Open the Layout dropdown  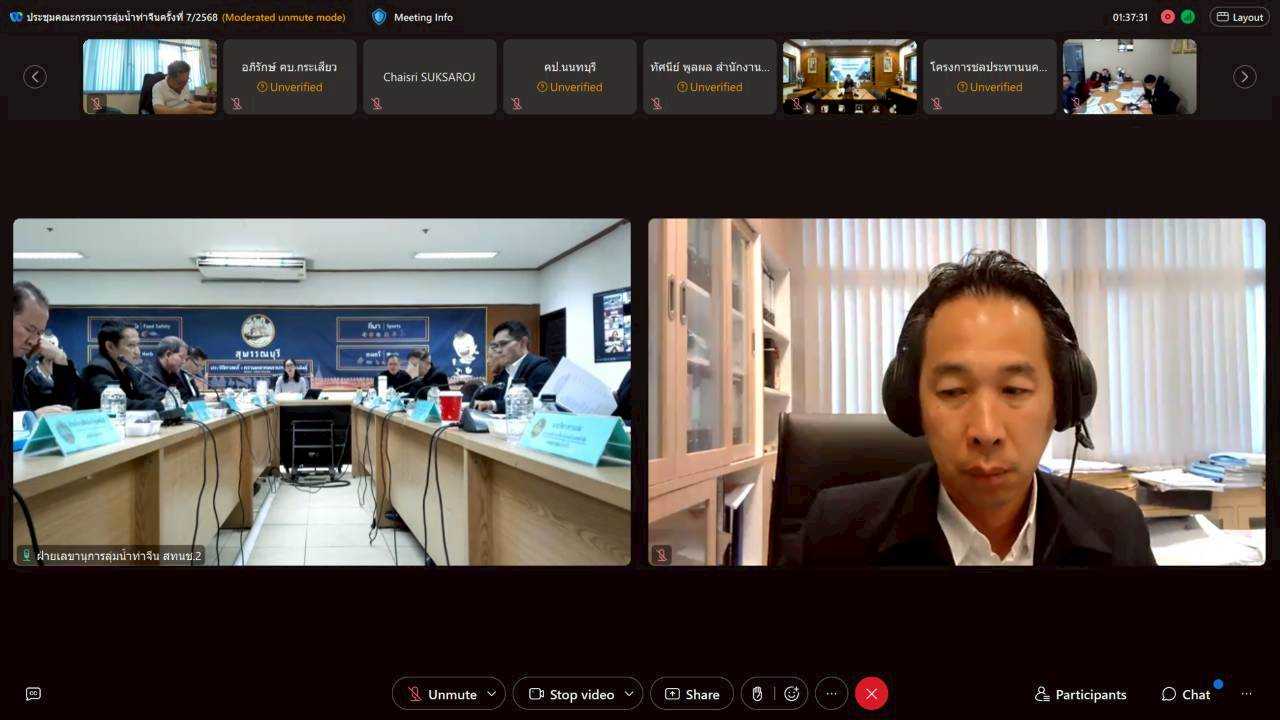click(x=1239, y=17)
